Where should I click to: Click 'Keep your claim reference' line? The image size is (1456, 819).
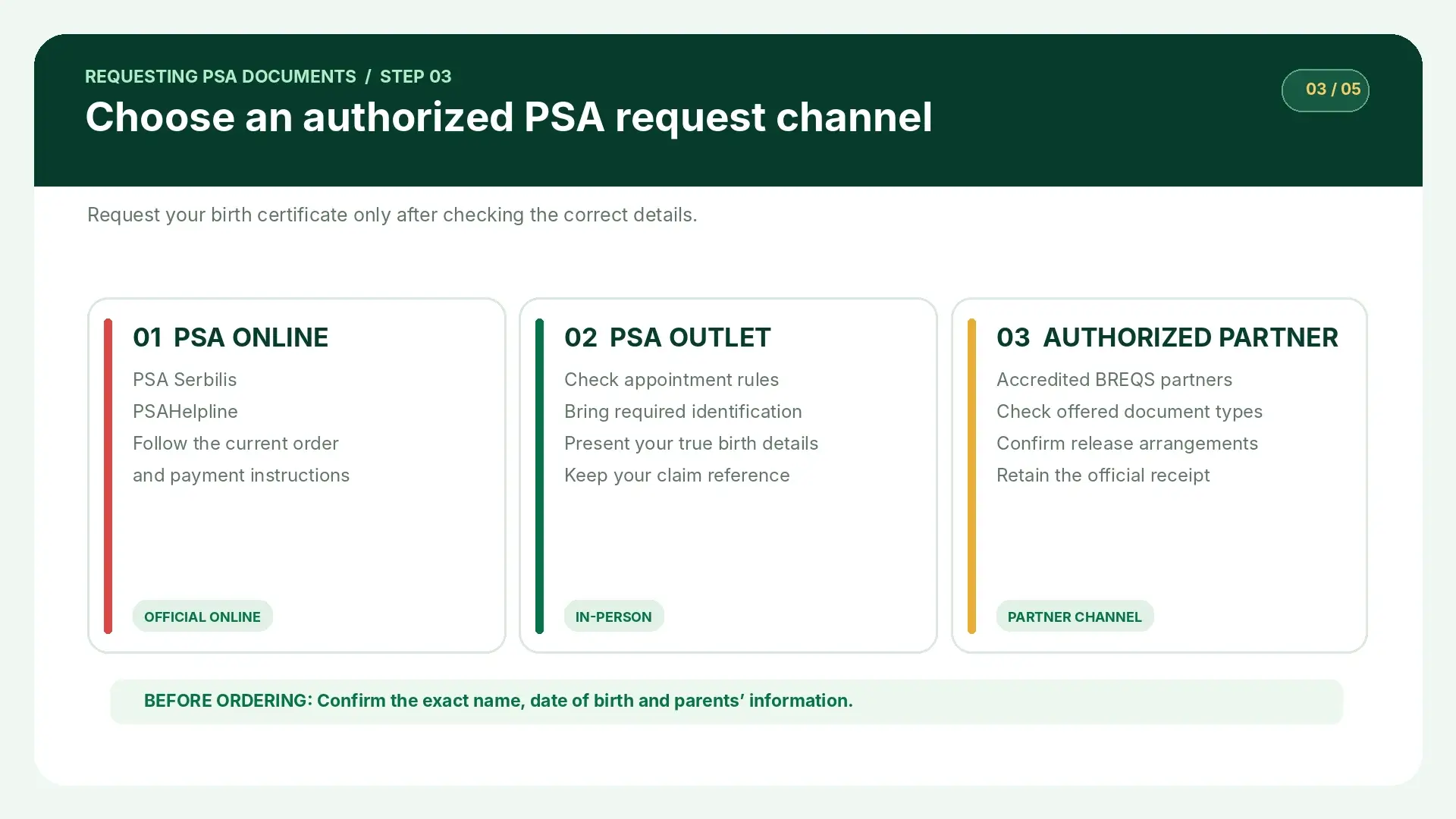[x=676, y=475]
